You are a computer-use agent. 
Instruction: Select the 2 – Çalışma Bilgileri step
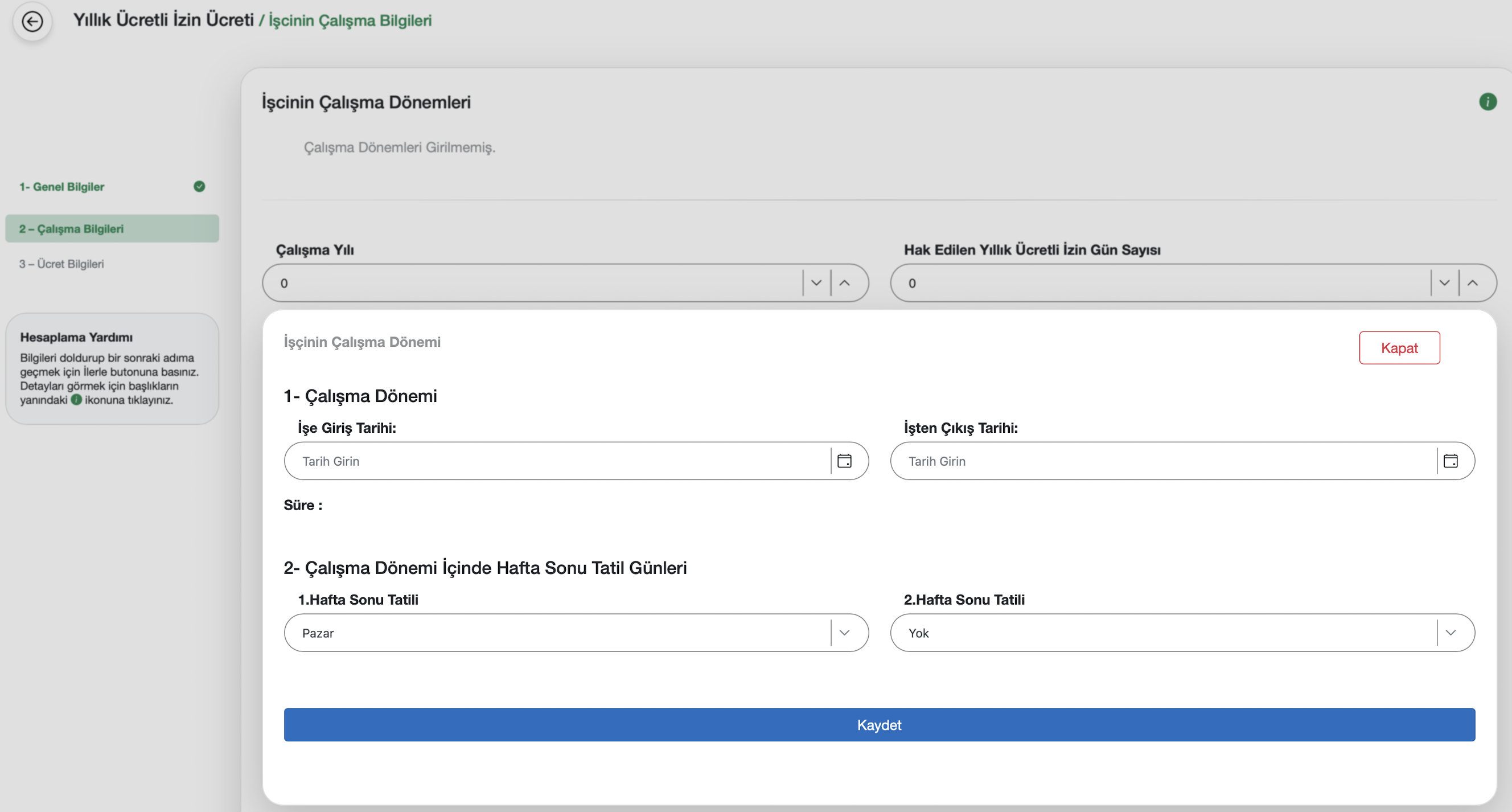[71, 229]
